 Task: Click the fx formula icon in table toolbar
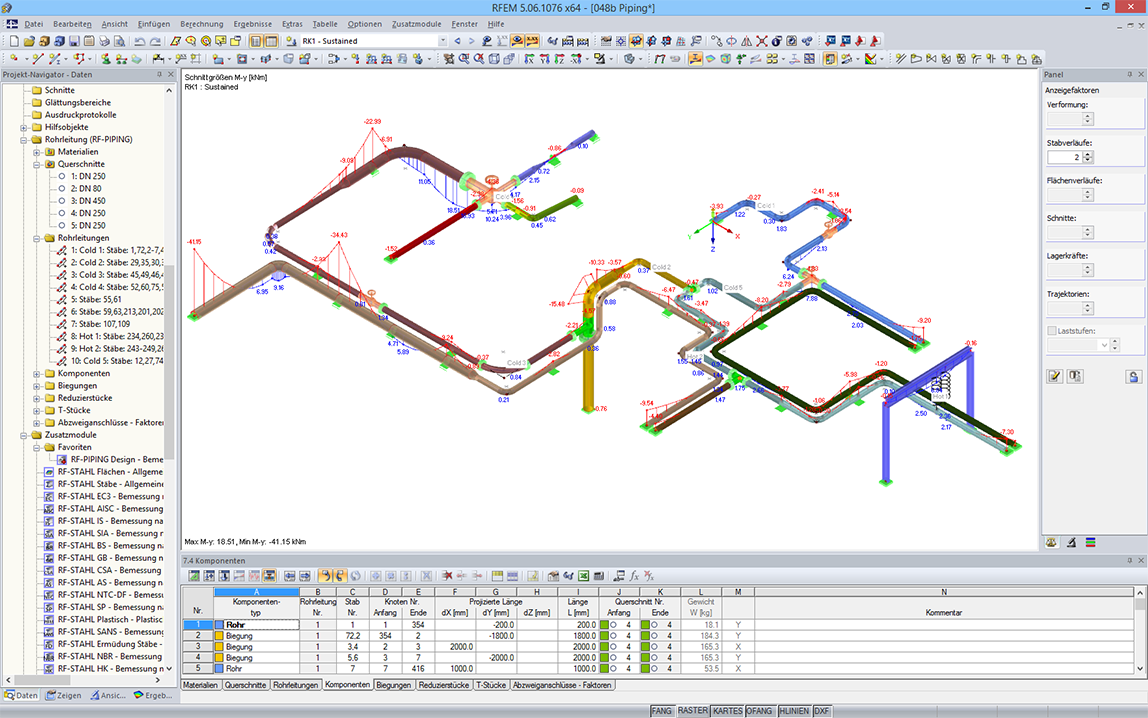634,576
